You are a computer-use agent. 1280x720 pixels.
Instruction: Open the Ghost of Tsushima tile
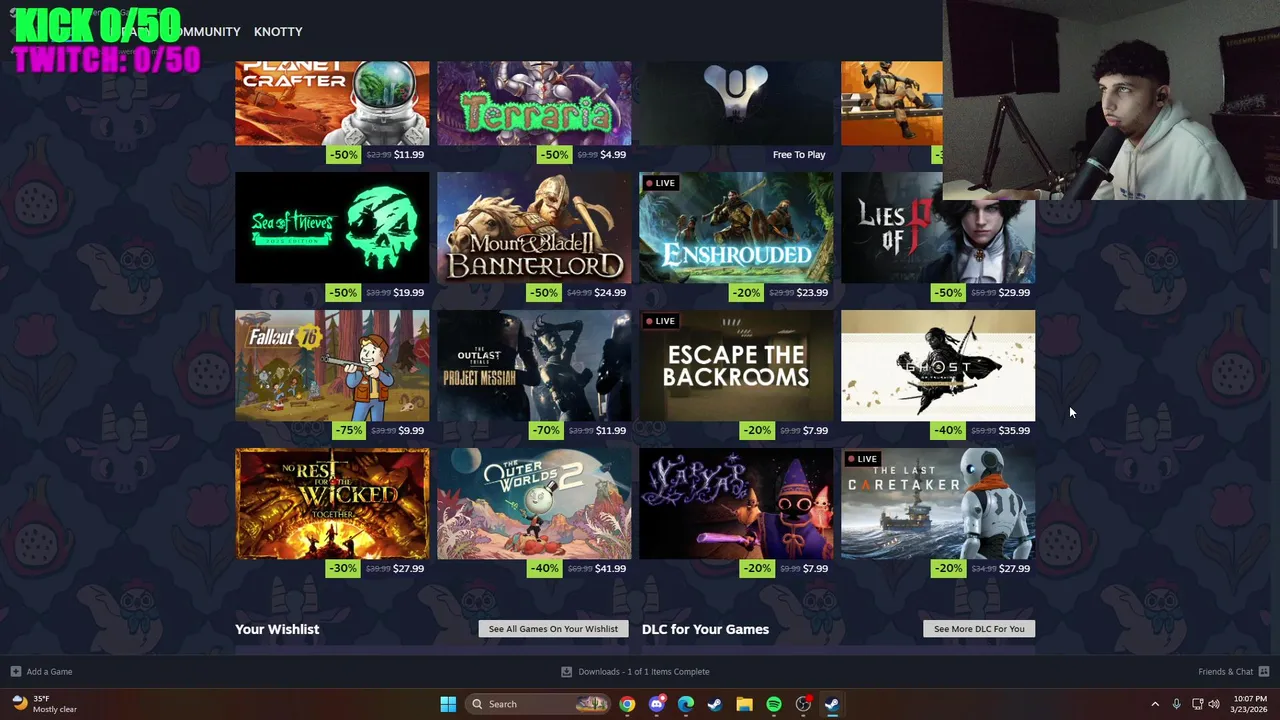[938, 365]
